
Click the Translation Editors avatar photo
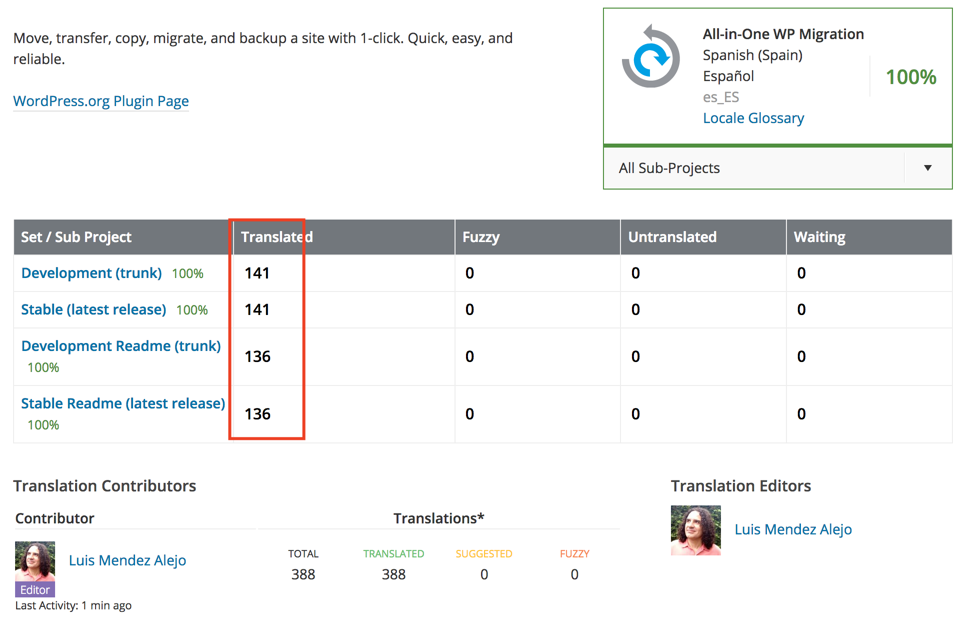(x=696, y=530)
